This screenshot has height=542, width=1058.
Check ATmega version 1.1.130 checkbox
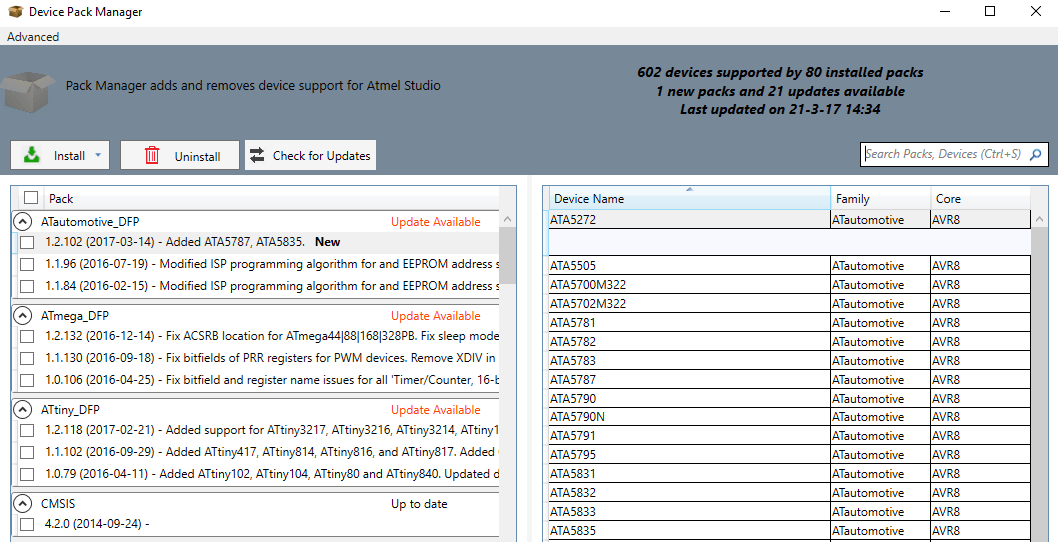point(27,358)
